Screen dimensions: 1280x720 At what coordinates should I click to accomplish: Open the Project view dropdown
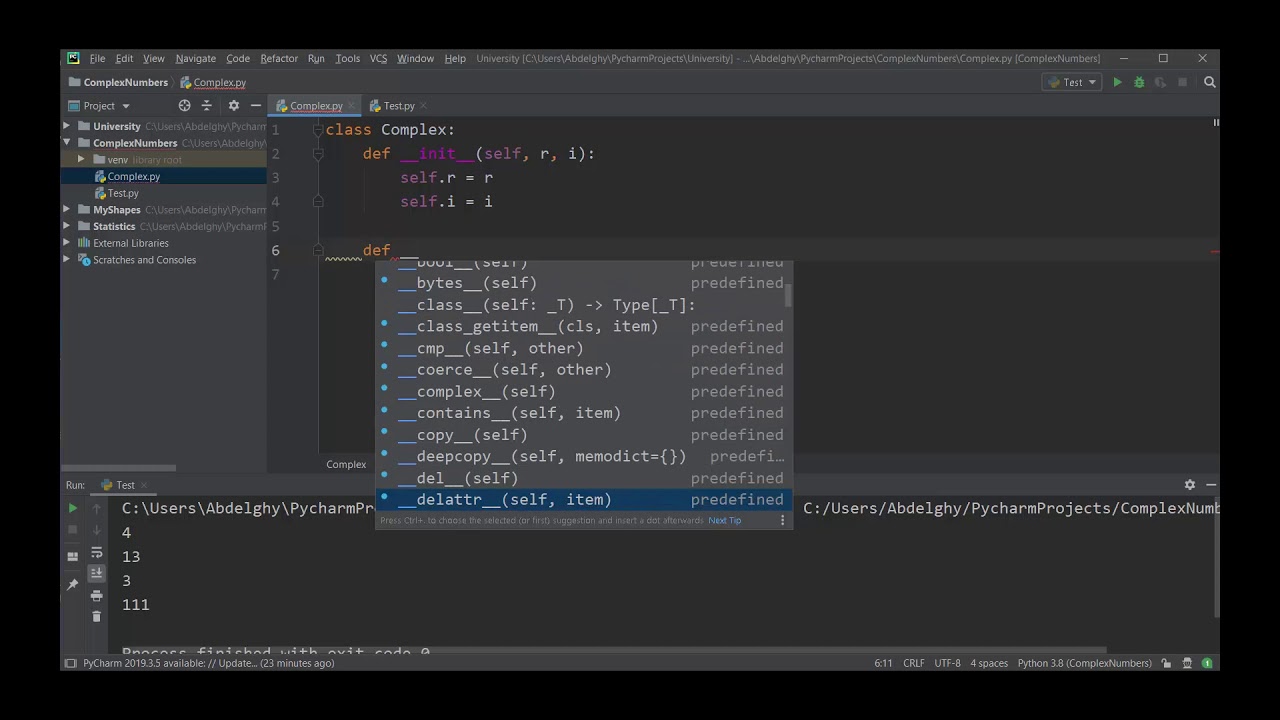[99, 105]
